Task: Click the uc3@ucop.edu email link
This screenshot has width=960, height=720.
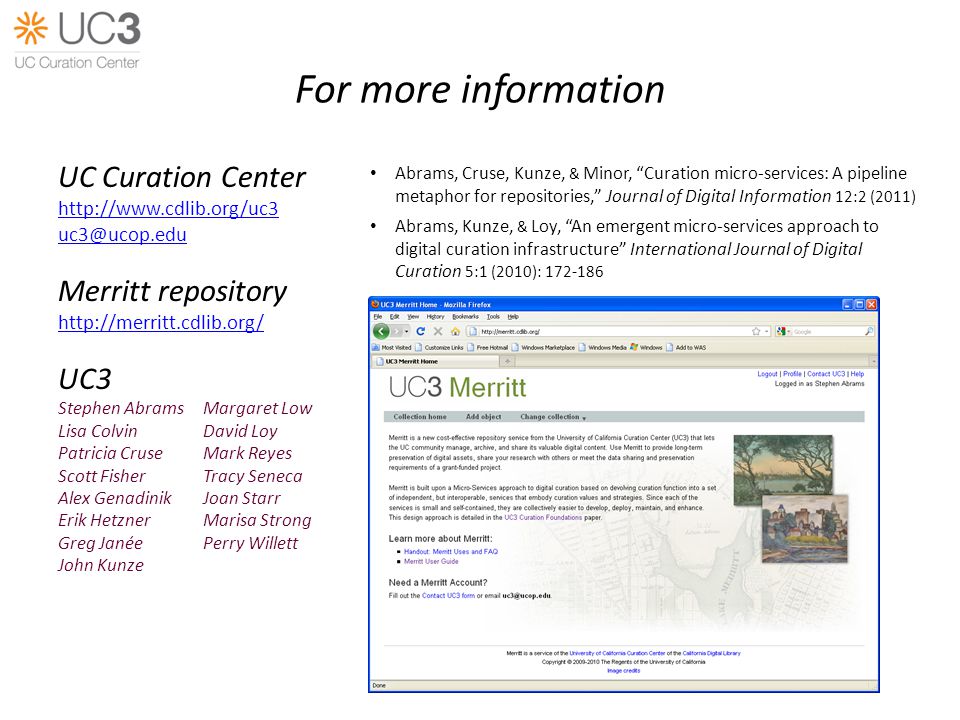Action: tap(122, 234)
